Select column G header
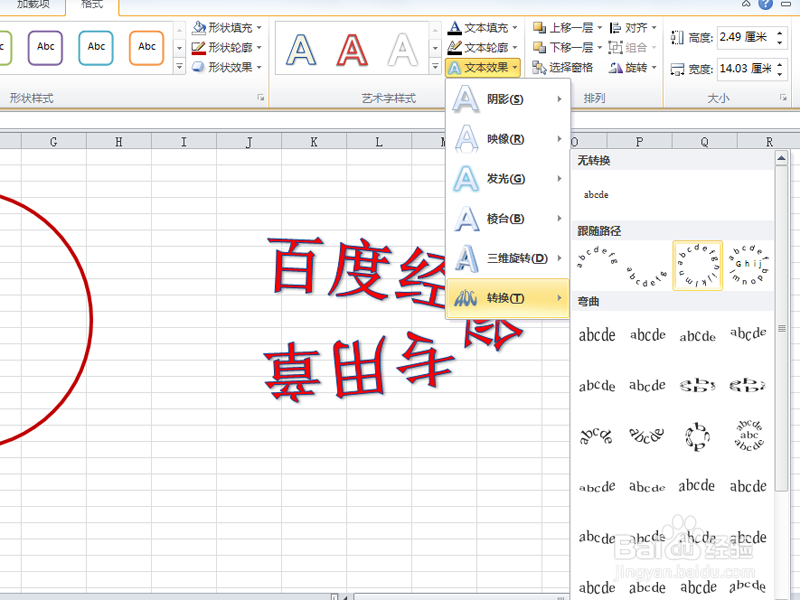The width and height of the screenshot is (800, 600). 54,141
